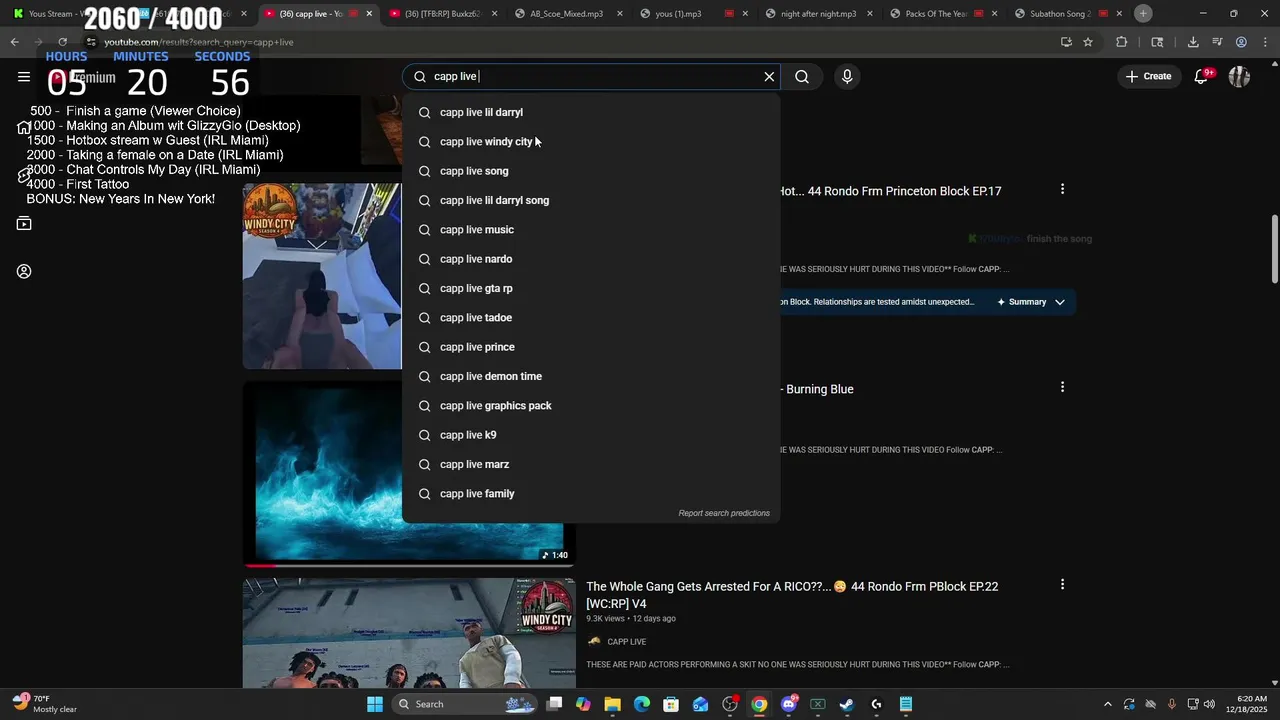Open Discord from taskbar
The width and height of the screenshot is (1280, 720).
[788, 704]
